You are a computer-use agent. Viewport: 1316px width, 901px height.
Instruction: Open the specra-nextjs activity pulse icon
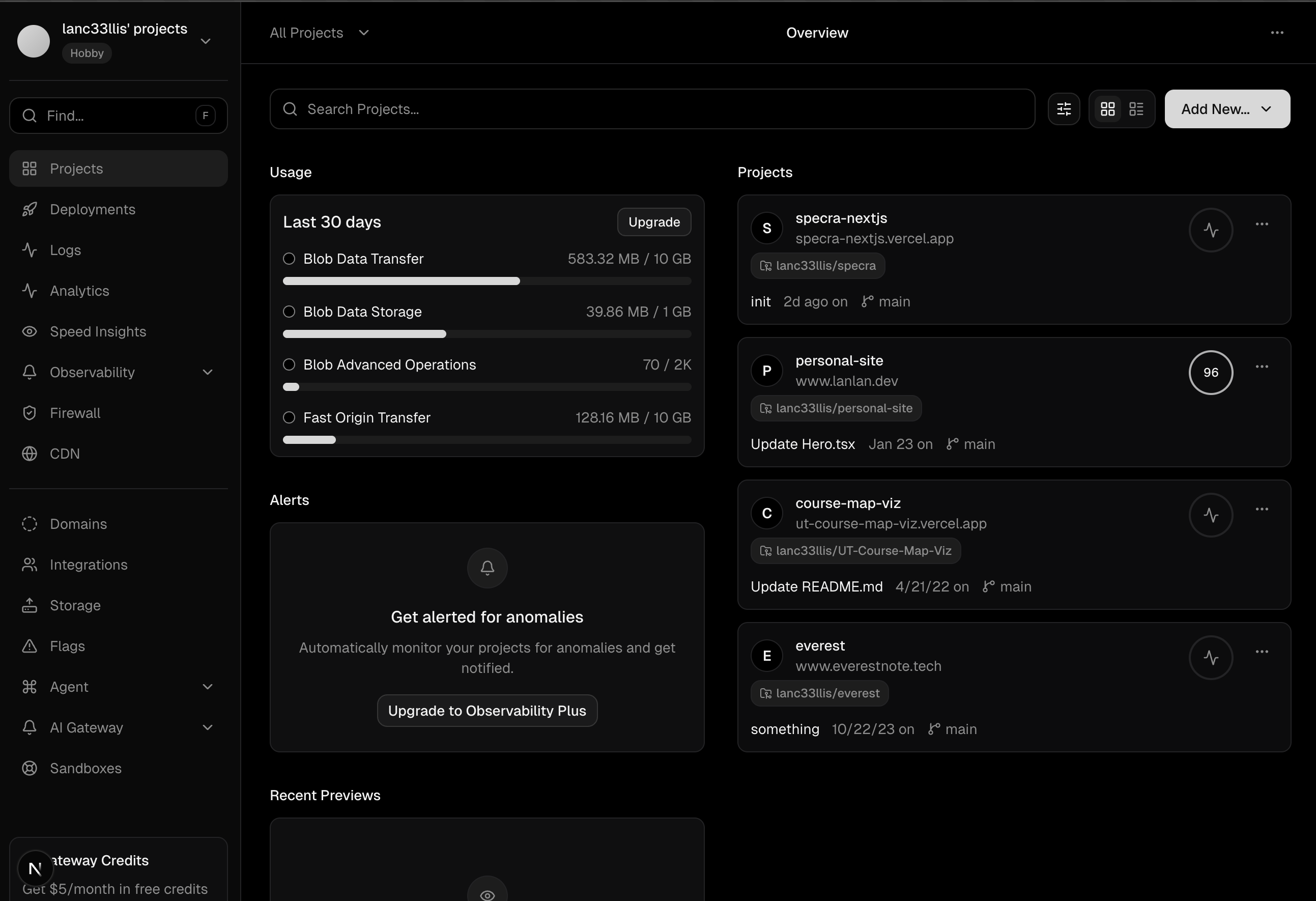[x=1210, y=230]
